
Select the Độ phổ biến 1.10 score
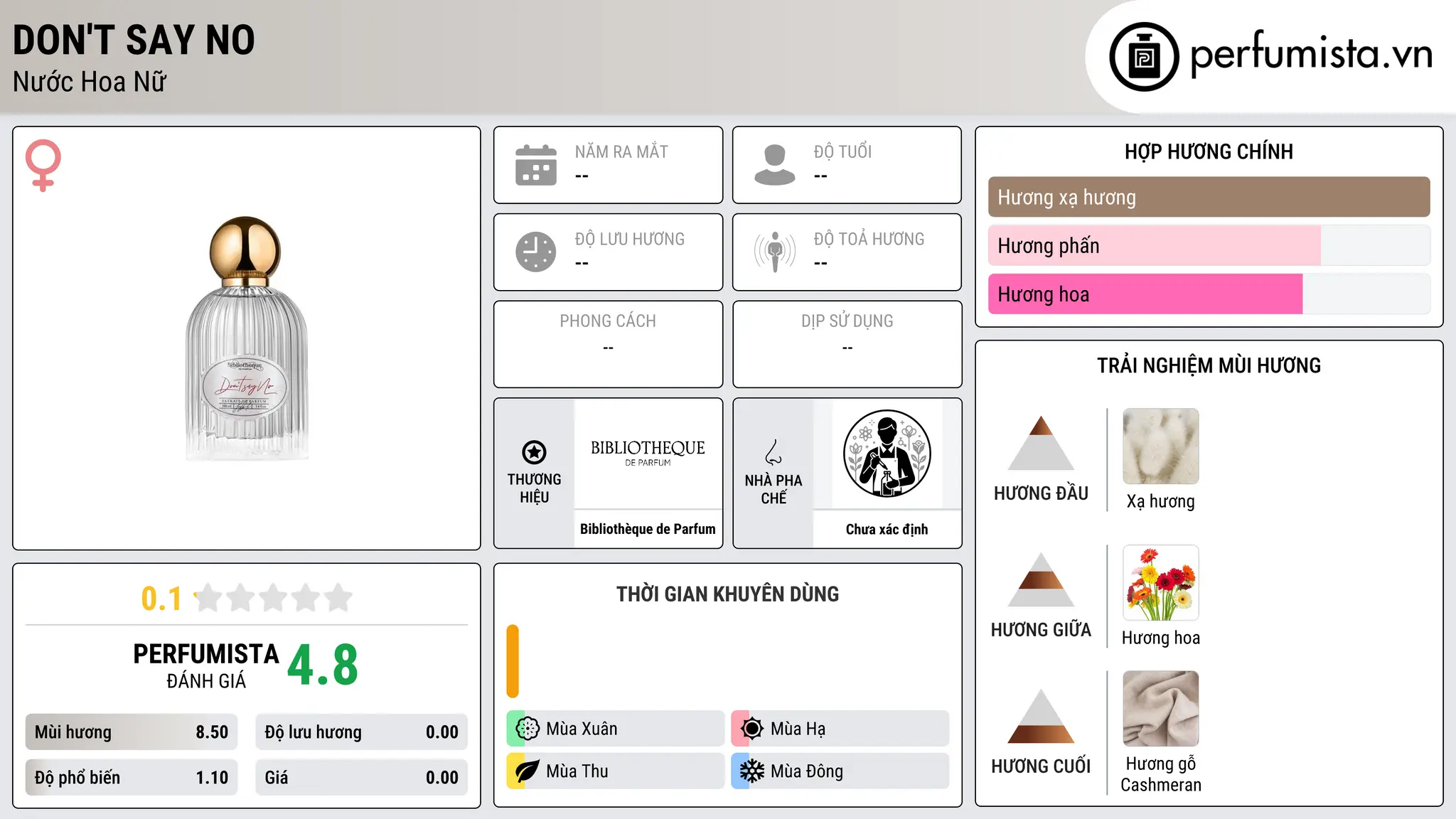click(x=132, y=778)
